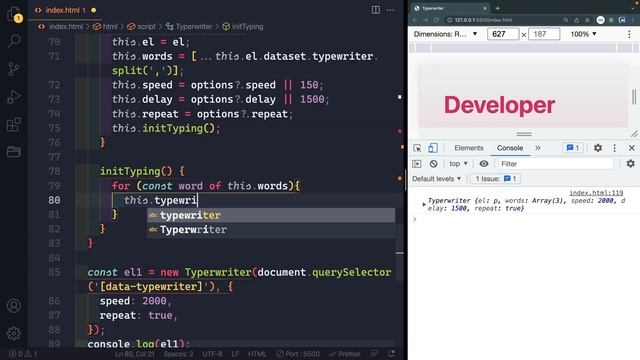Close the DevTools panel
This screenshot has width=640, height=360.
point(632,148)
